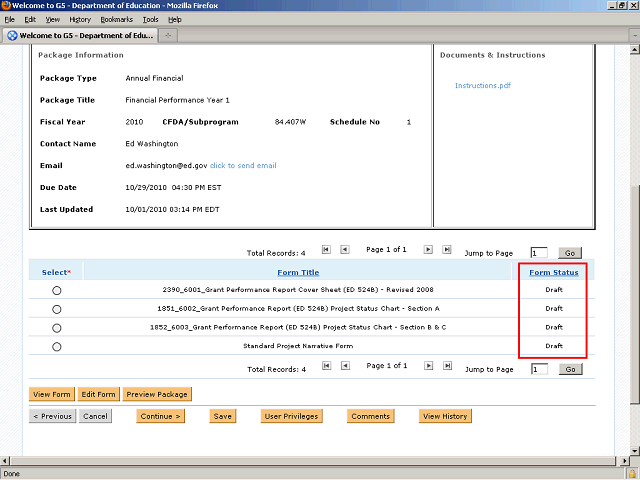Go to previous page in bottom pager
The width and height of the screenshot is (640, 480).
(345, 366)
